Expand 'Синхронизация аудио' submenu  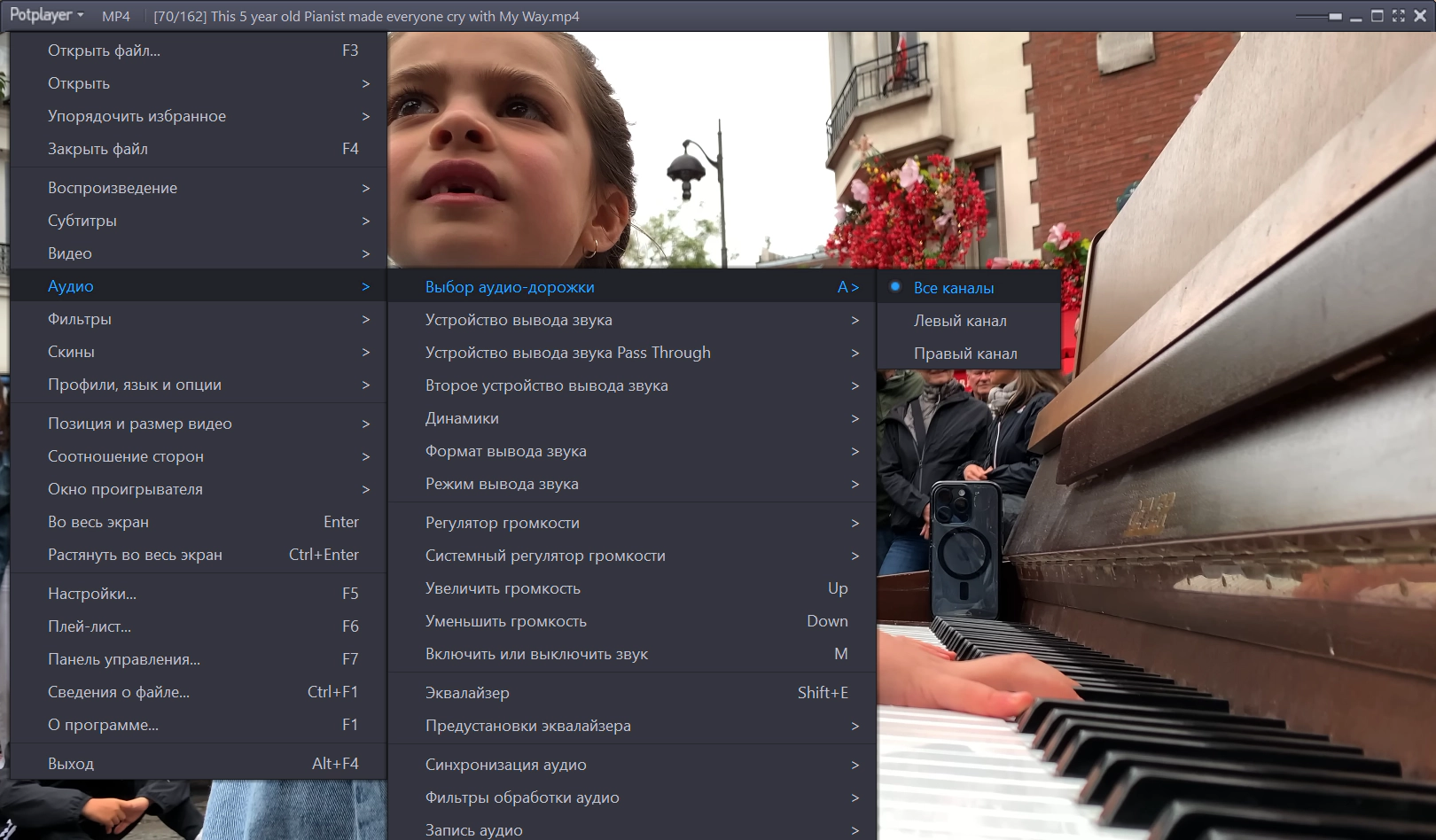(x=632, y=765)
